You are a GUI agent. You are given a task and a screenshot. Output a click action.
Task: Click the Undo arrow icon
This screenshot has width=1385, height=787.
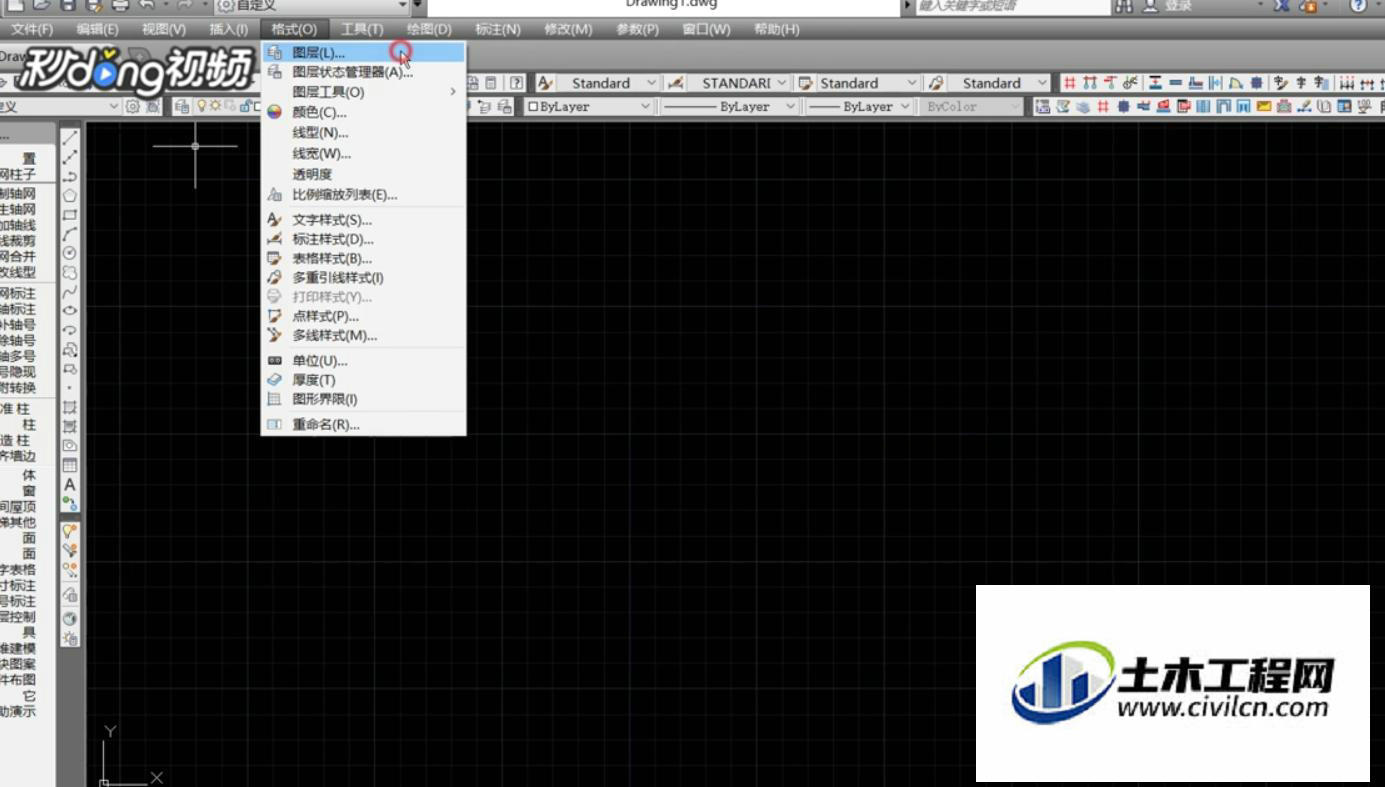click(x=149, y=5)
